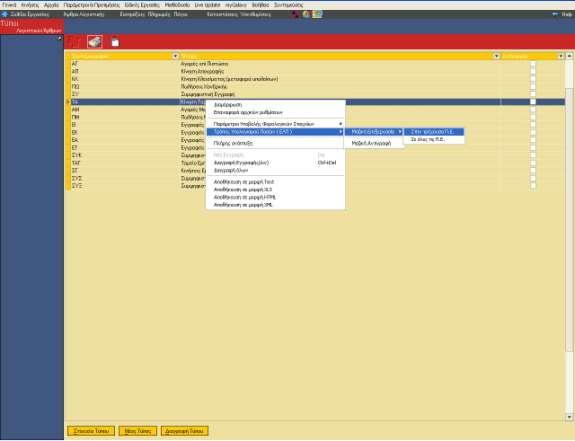Select Μαζική Αντιγραφή in the submenu
Image resolution: width=575 pixels, height=441 pixels.
(x=371, y=143)
